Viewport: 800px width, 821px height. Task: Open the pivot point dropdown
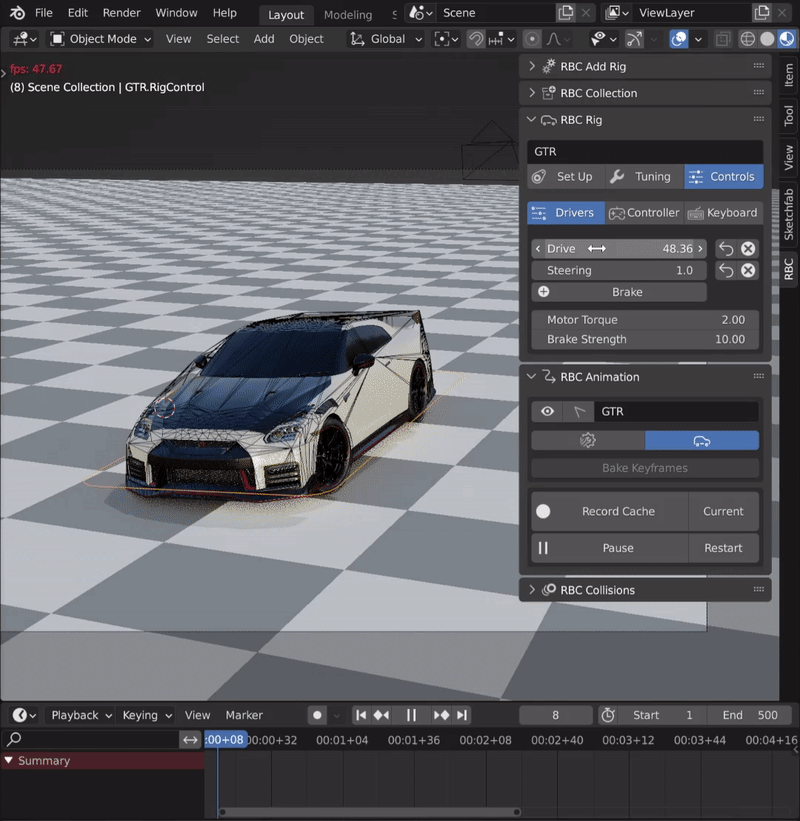pos(446,39)
